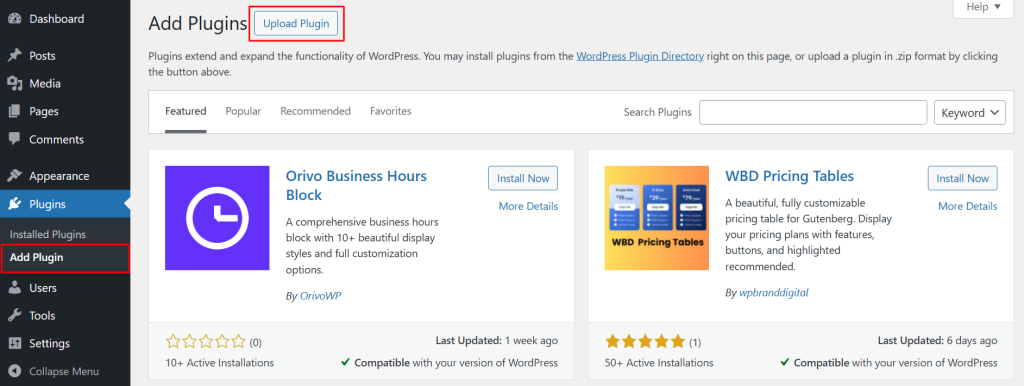Open the Dashboard menu
Viewport: 1024px width, 386px height.
coord(65,19)
